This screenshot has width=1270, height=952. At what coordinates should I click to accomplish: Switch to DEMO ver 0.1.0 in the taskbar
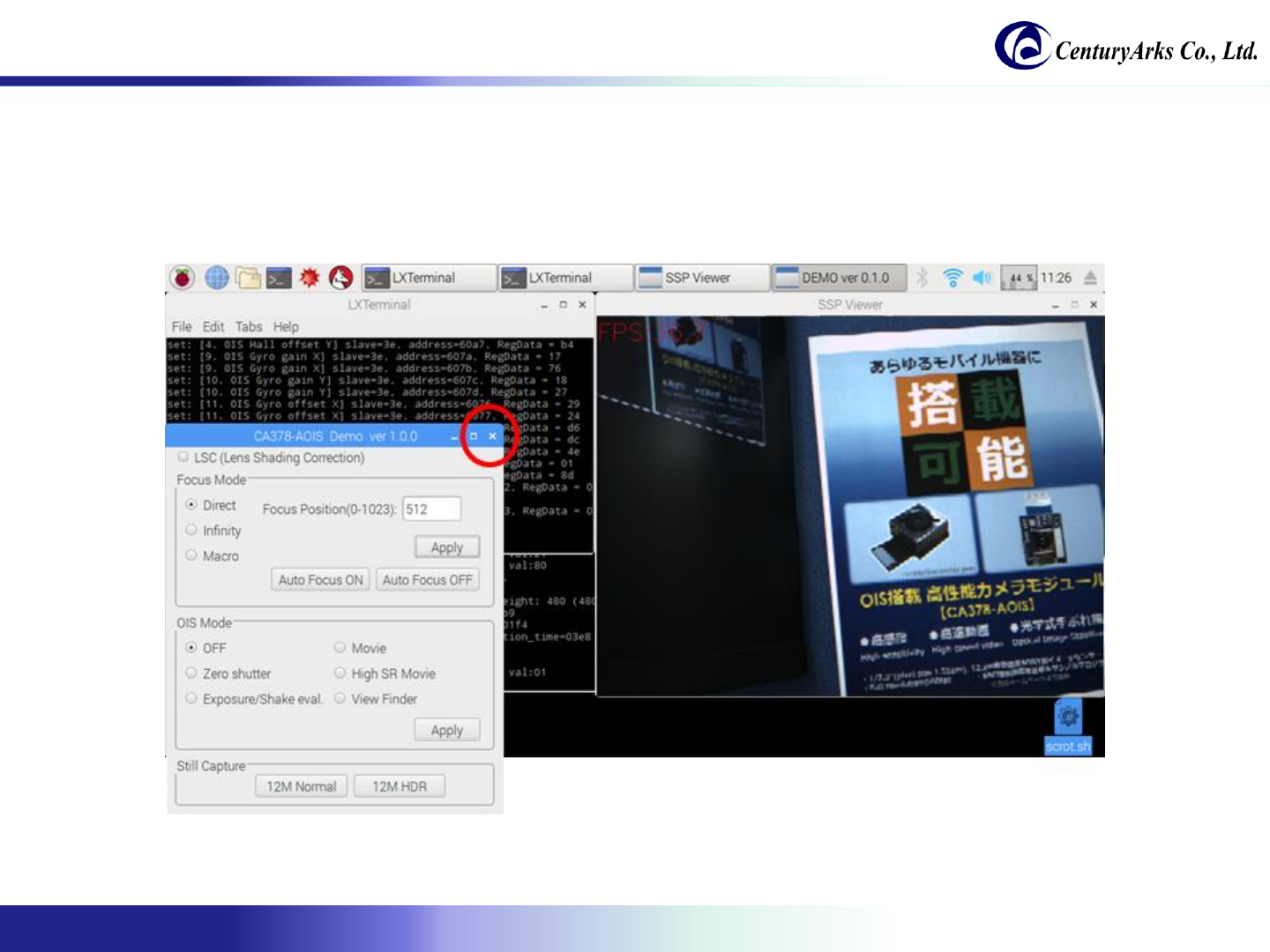840,278
